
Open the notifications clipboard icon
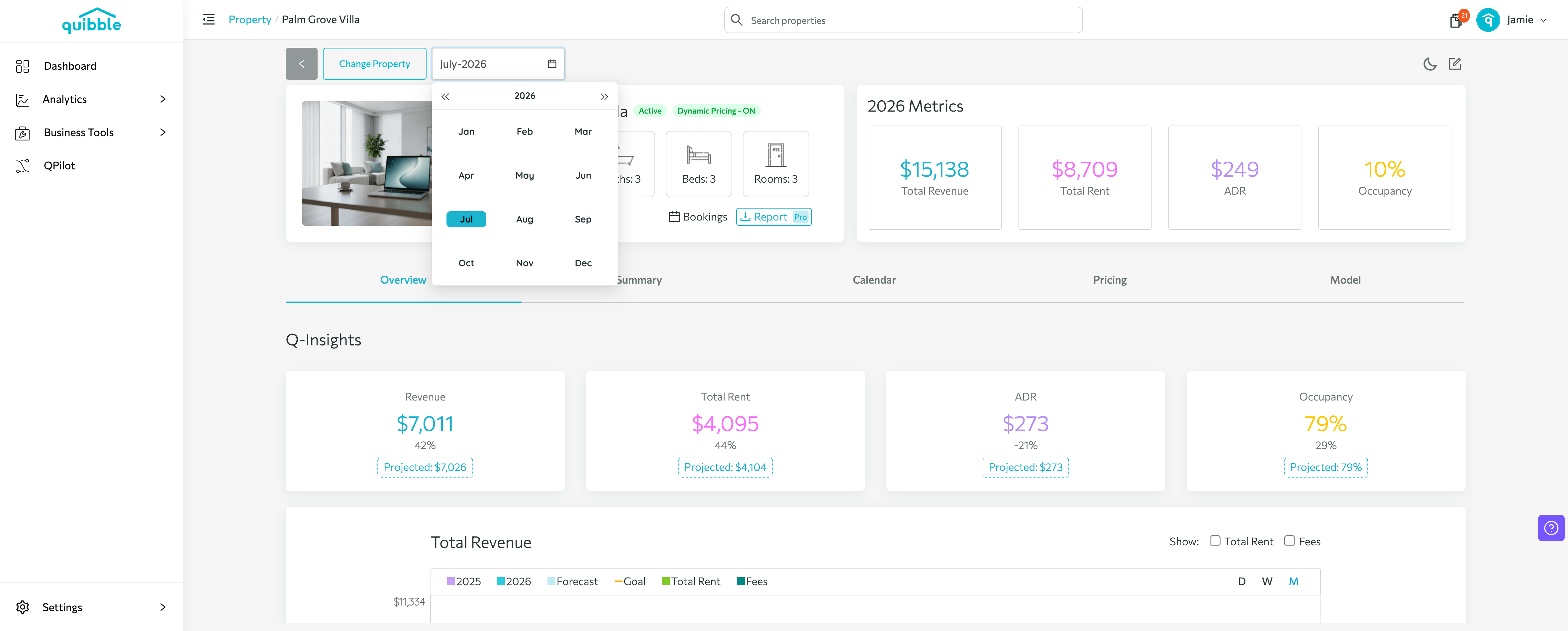[1455, 21]
